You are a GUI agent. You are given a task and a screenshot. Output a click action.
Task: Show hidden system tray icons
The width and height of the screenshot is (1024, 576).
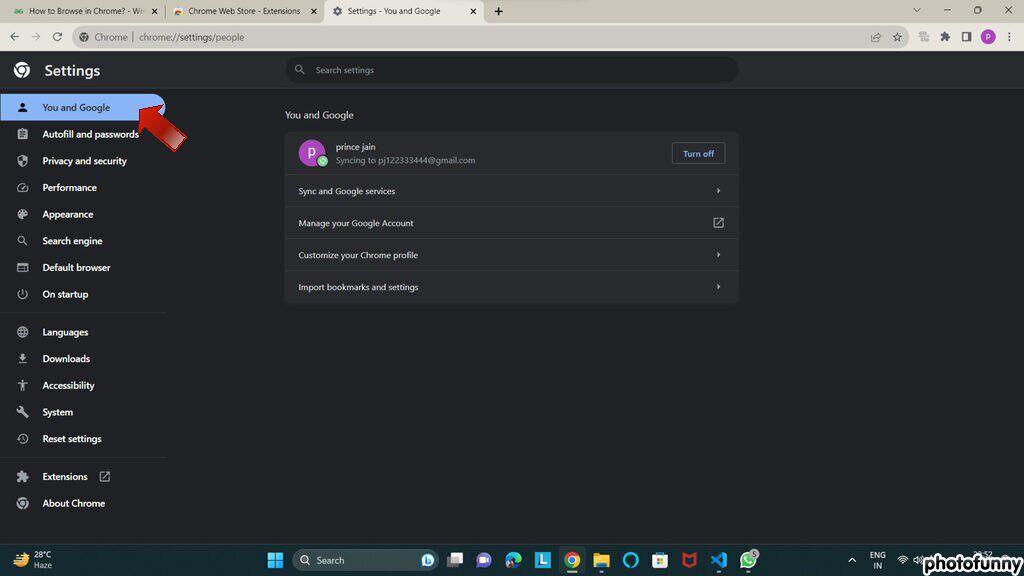point(852,560)
